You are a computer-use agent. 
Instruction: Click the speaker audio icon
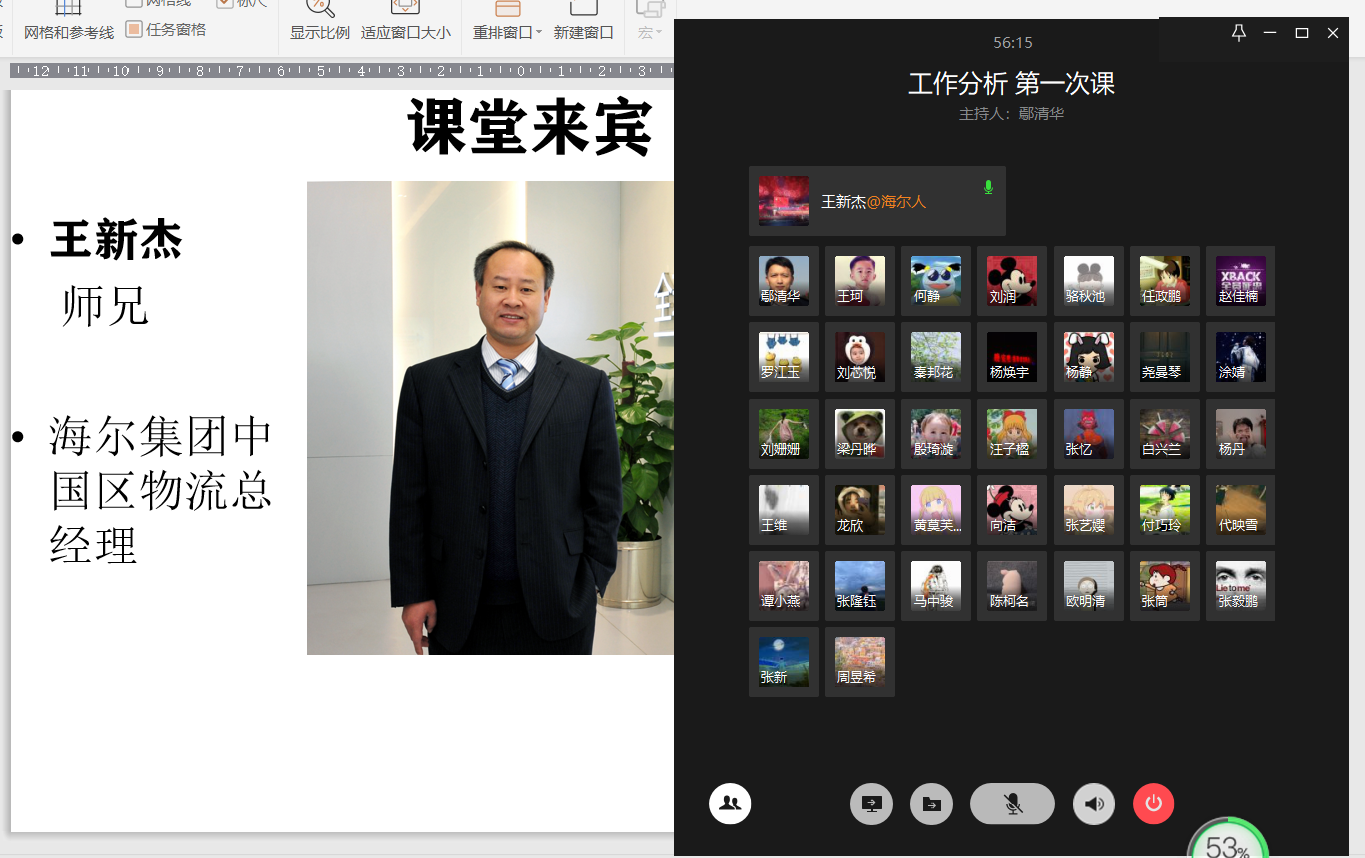[x=1093, y=803]
